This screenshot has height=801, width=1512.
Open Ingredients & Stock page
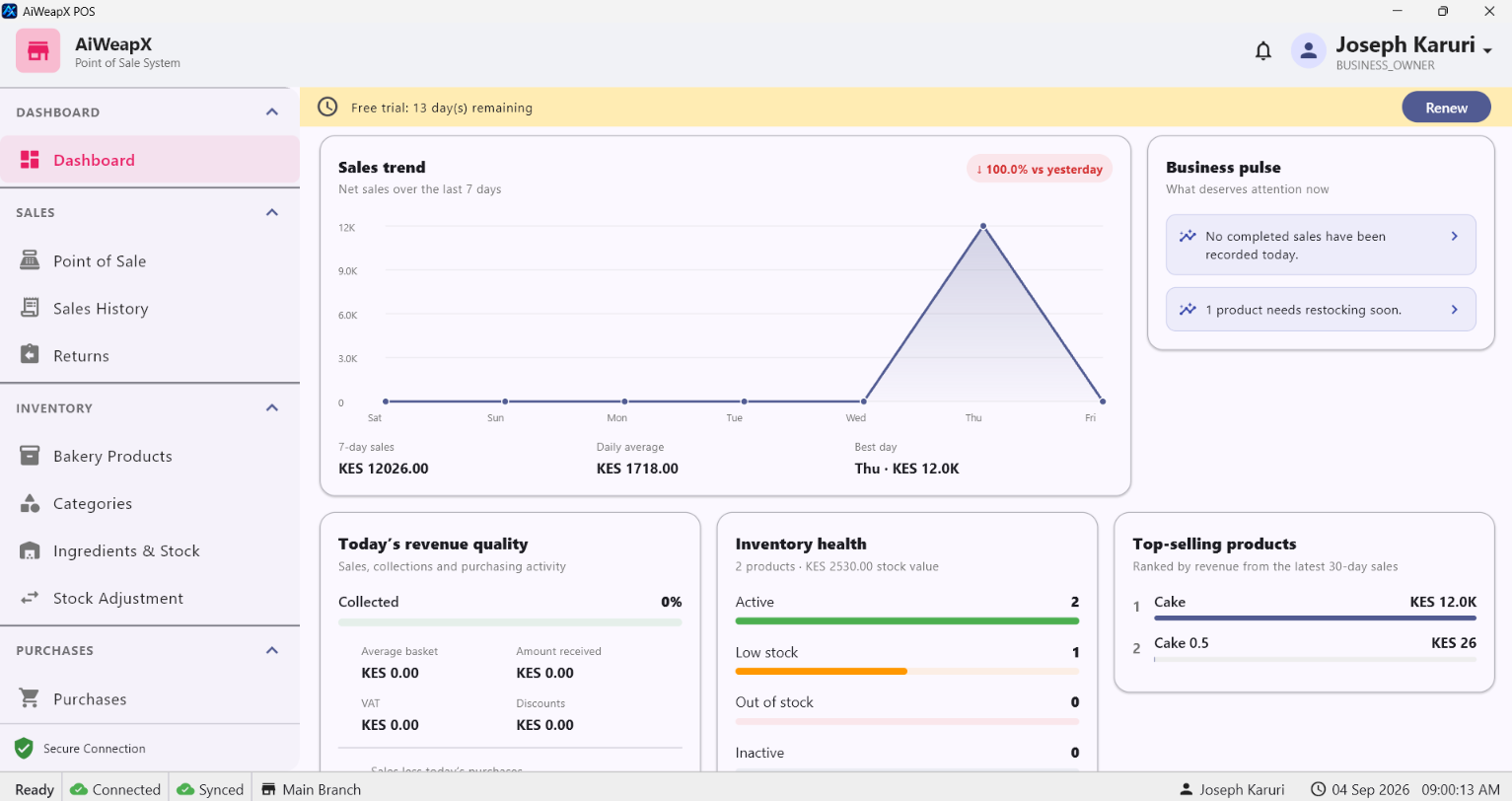(150, 550)
